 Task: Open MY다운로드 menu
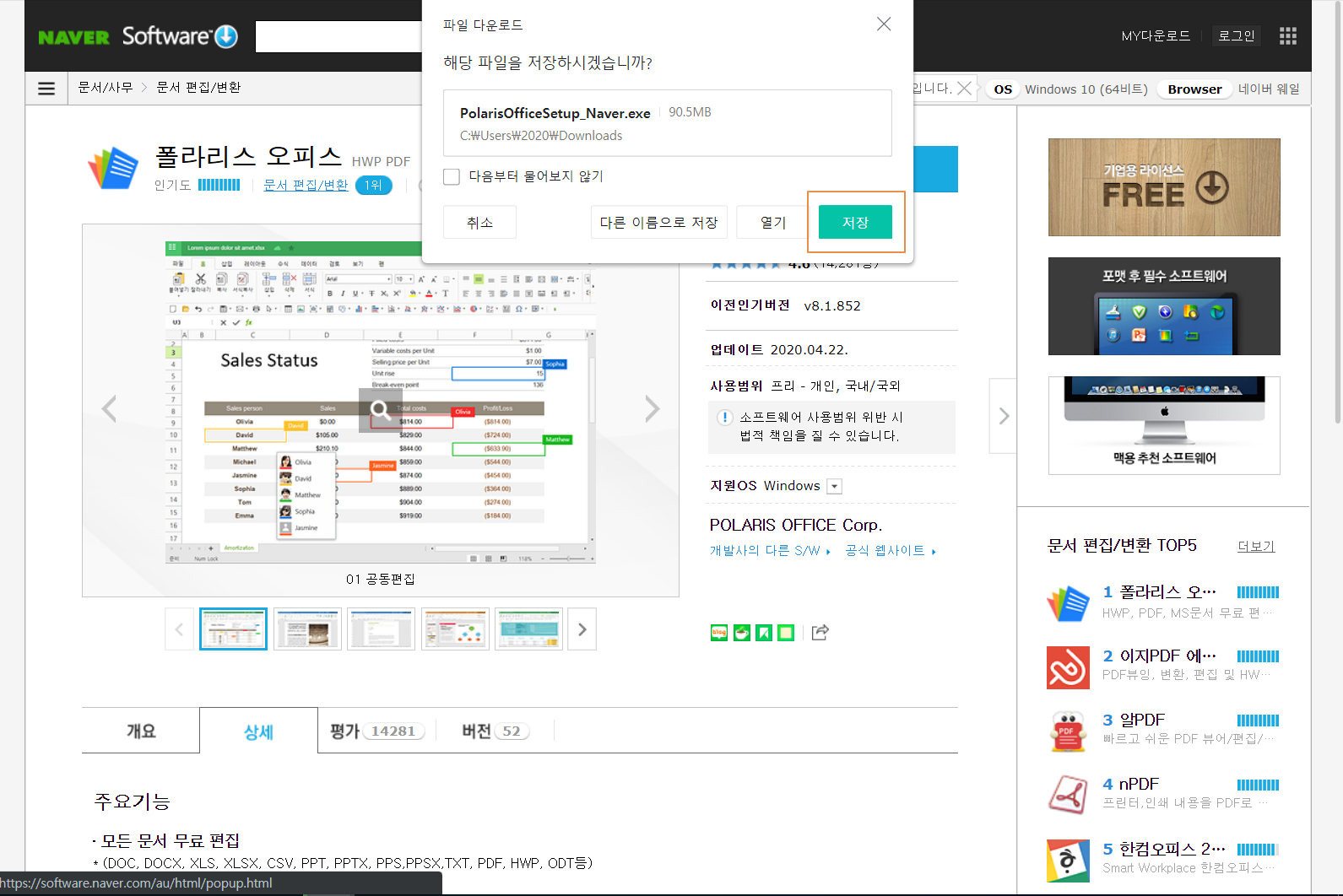(1156, 35)
